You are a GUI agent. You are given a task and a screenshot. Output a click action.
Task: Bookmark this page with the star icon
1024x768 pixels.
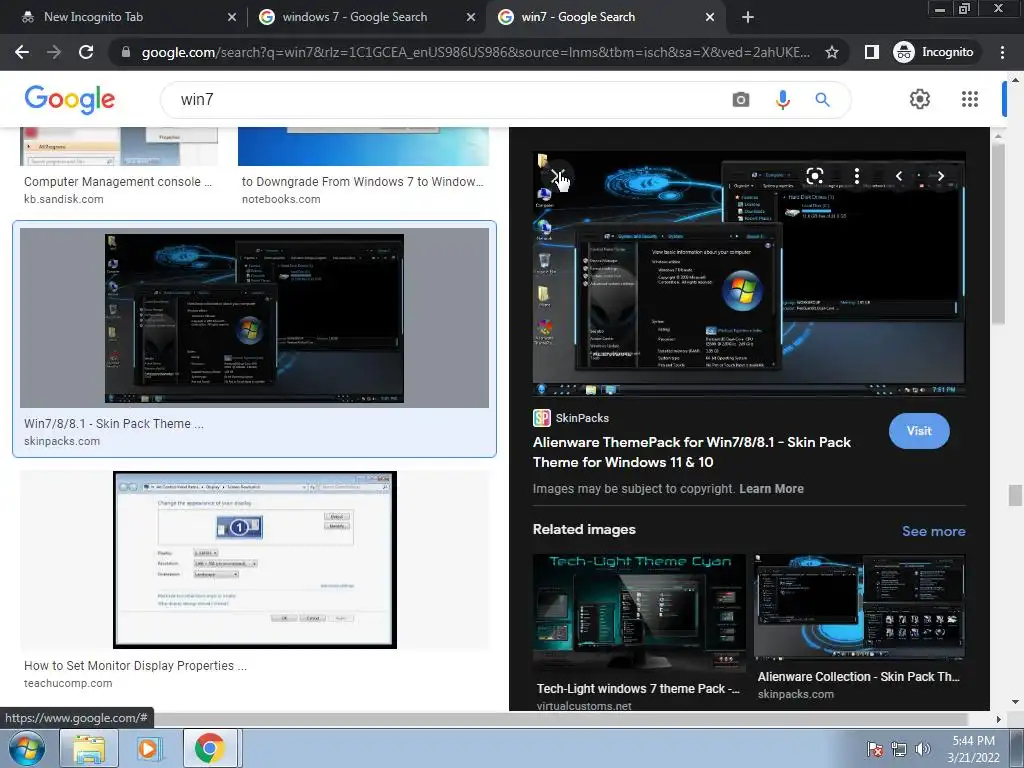coord(831,52)
